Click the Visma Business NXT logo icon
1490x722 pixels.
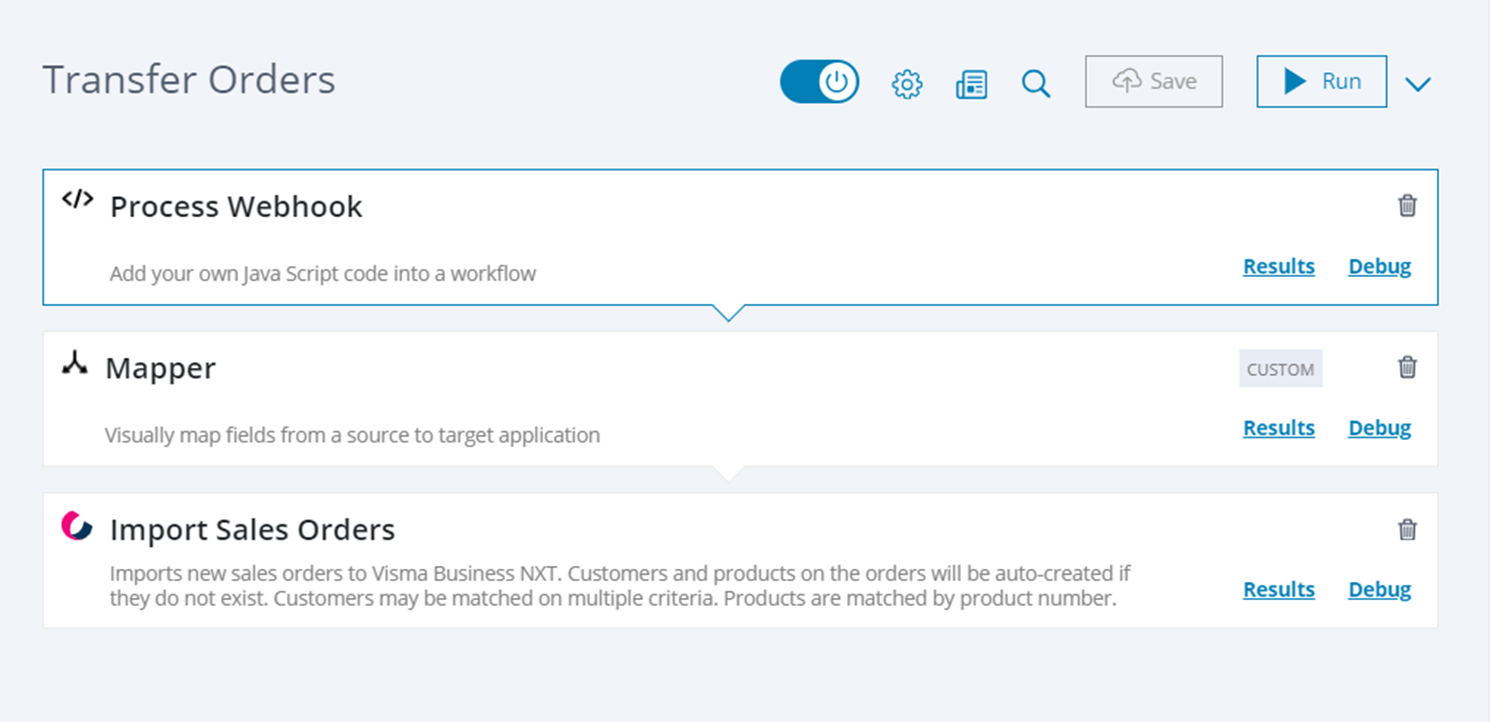(x=77, y=526)
